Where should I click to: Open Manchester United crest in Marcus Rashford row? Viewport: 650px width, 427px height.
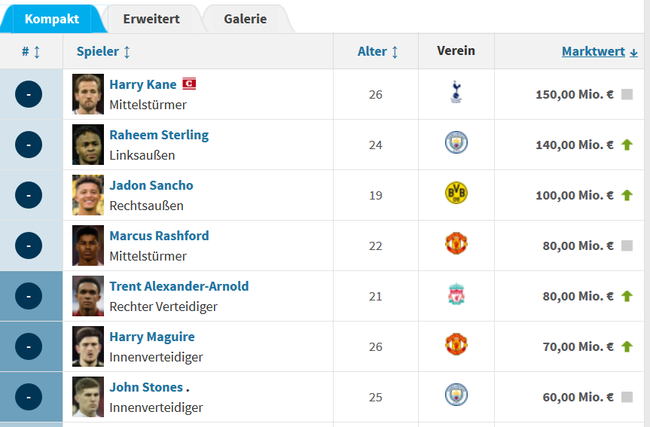[456, 243]
